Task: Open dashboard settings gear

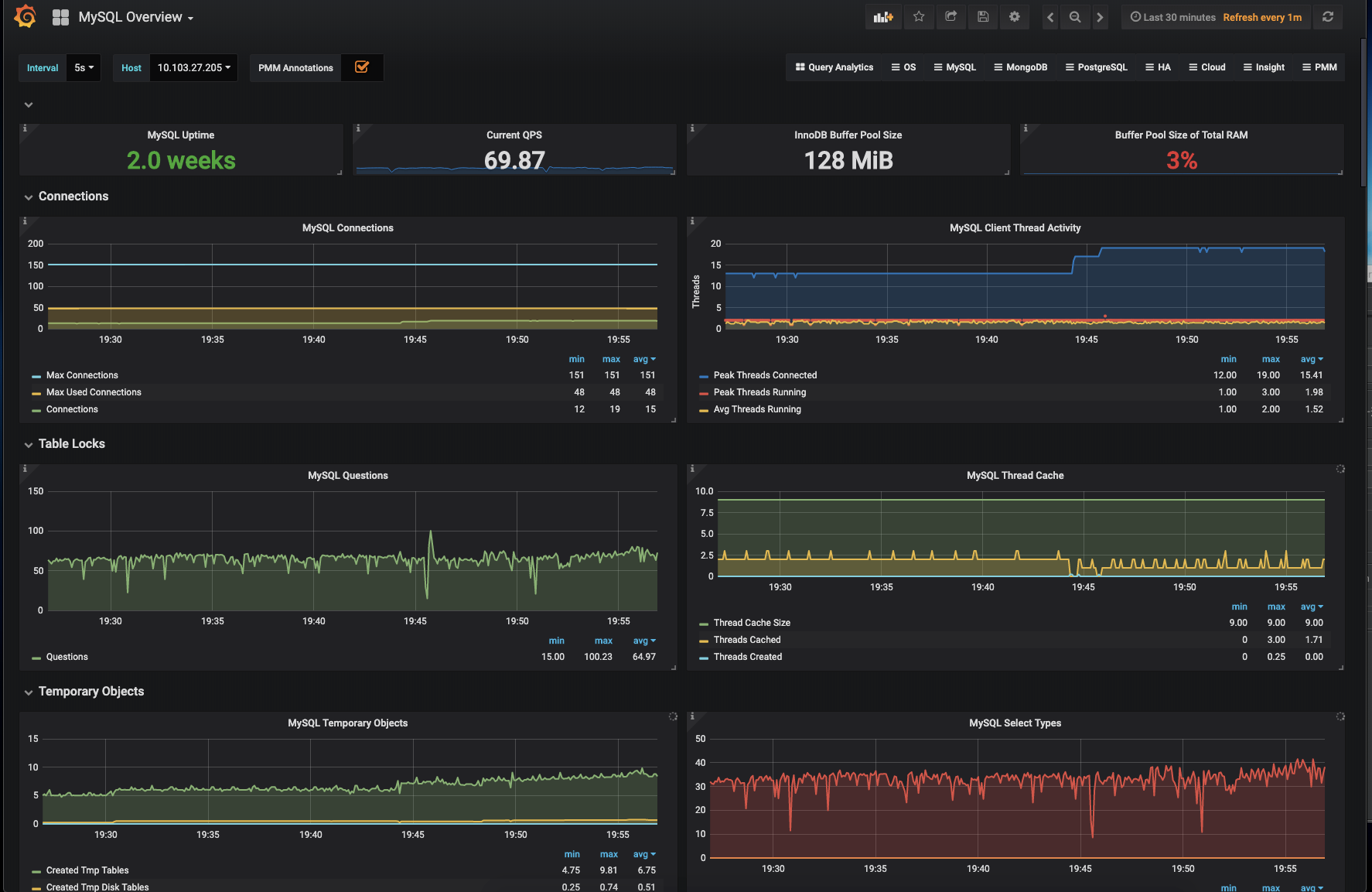Action: [x=1014, y=16]
